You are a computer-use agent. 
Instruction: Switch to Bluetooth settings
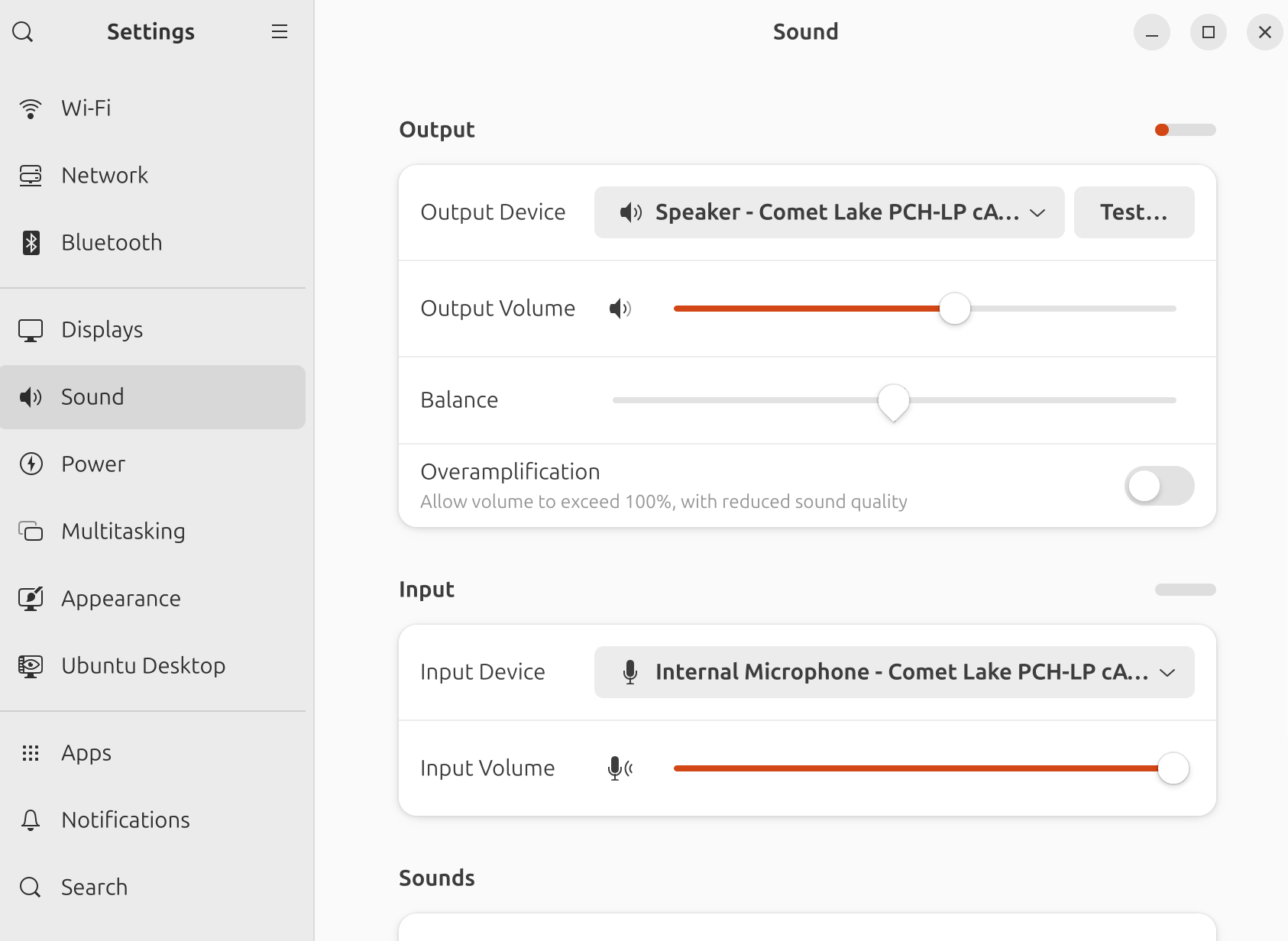pyautogui.click(x=153, y=243)
